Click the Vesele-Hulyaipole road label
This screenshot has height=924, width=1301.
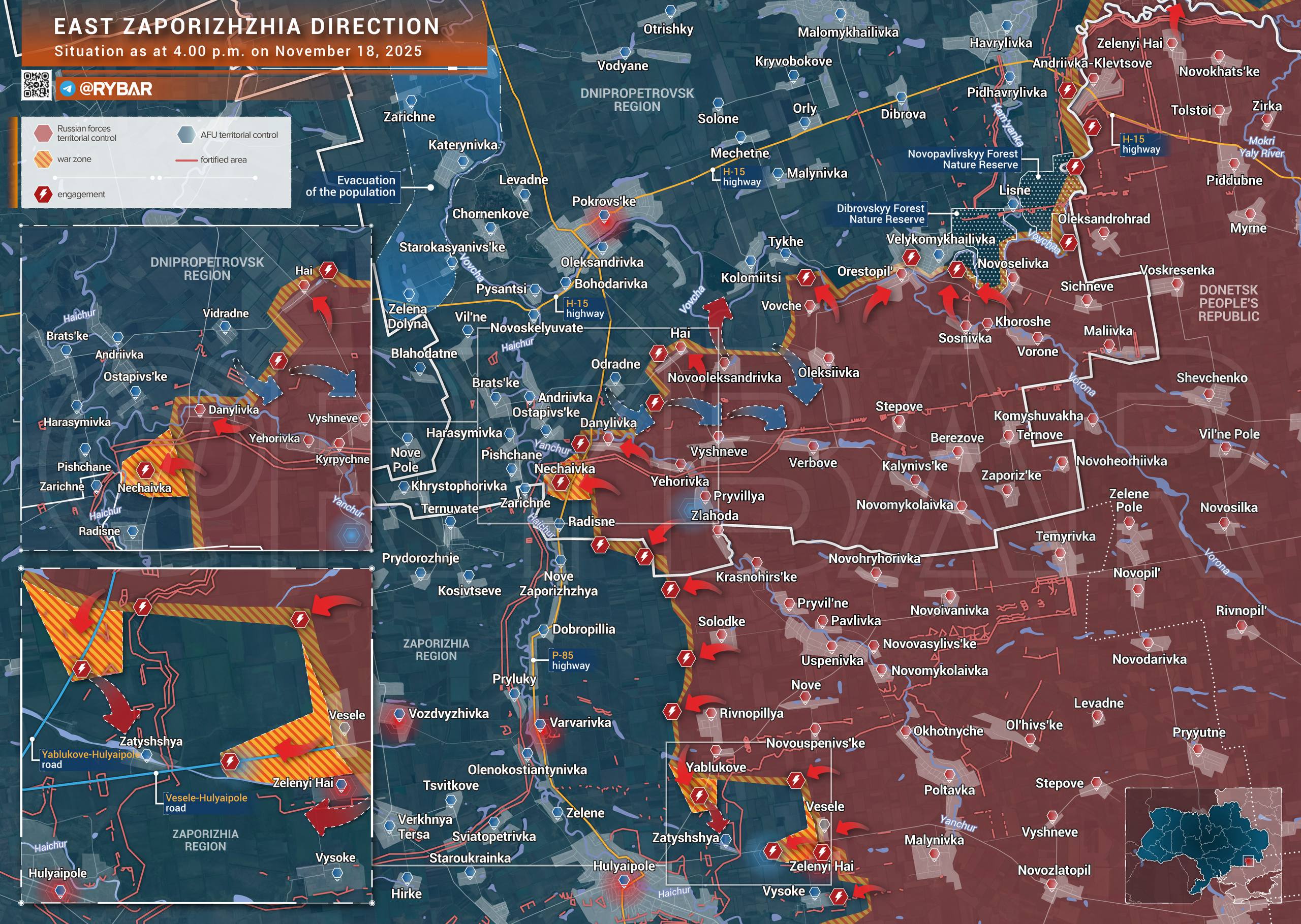205,802
